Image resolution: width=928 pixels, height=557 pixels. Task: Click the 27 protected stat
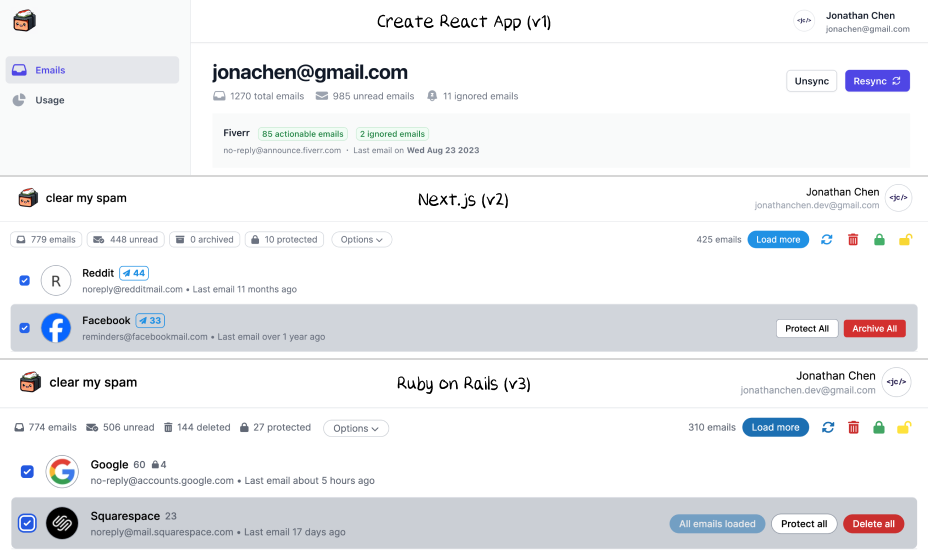[275, 427]
